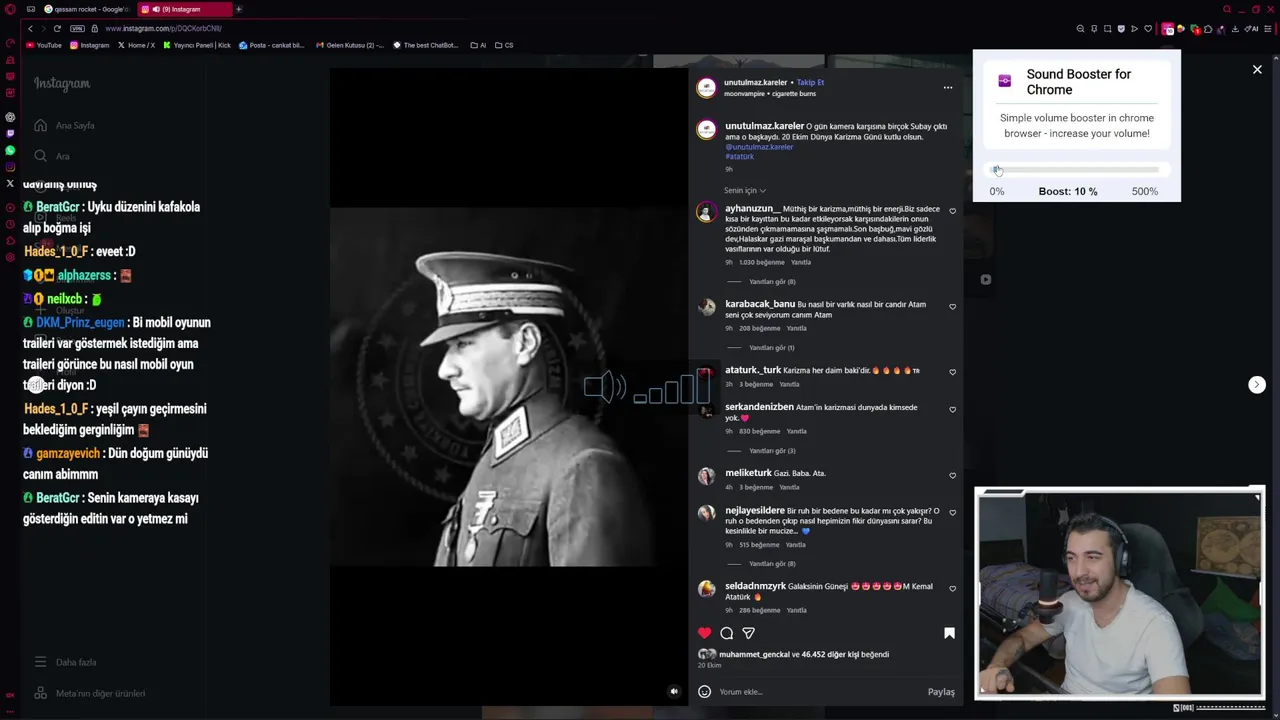1280x720 pixels.
Task: Click the heart bookmark icon in toolbar
Action: [1148, 29]
